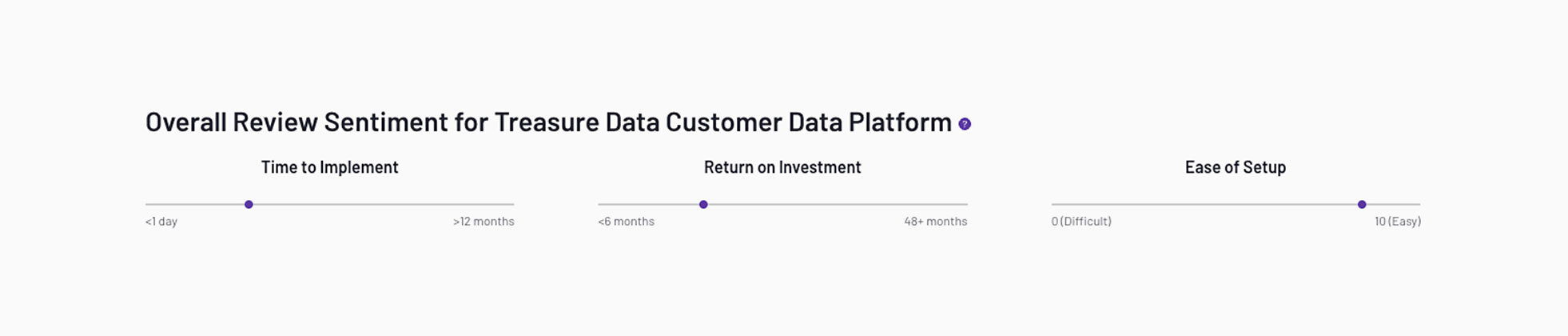
Task: Click the purple help question mark icon
Action: click(x=965, y=124)
